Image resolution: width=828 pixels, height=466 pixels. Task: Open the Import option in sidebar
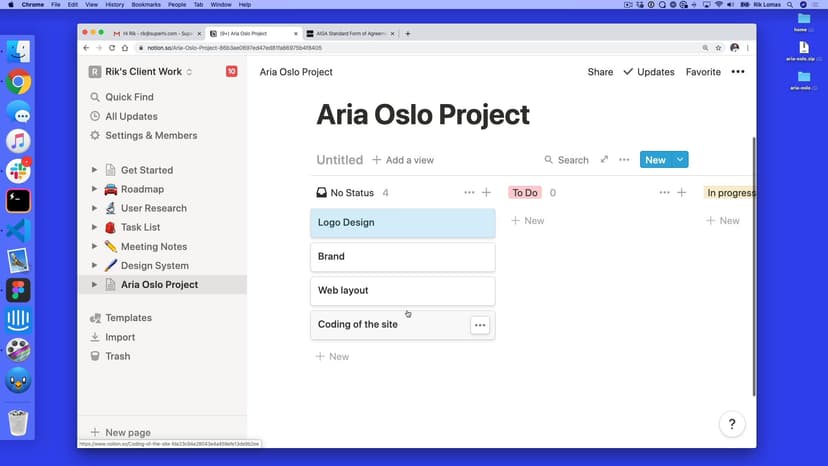click(x=120, y=337)
